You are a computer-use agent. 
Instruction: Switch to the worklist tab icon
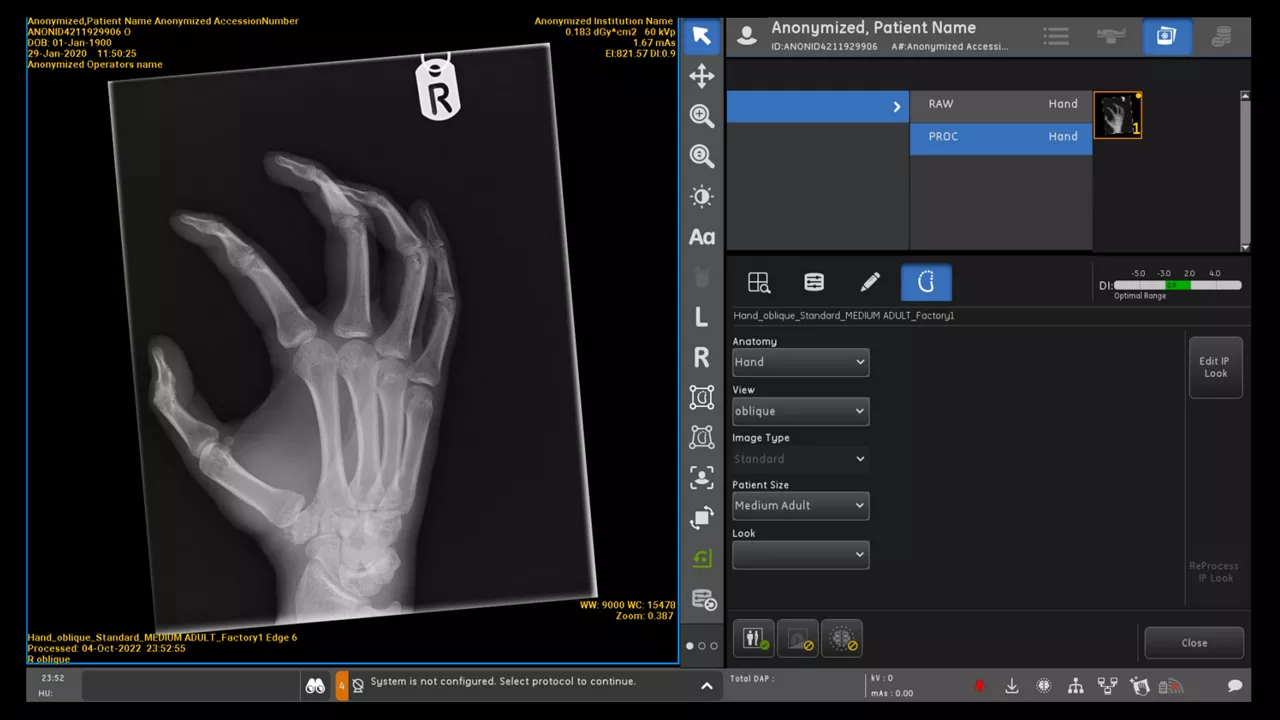click(1056, 36)
